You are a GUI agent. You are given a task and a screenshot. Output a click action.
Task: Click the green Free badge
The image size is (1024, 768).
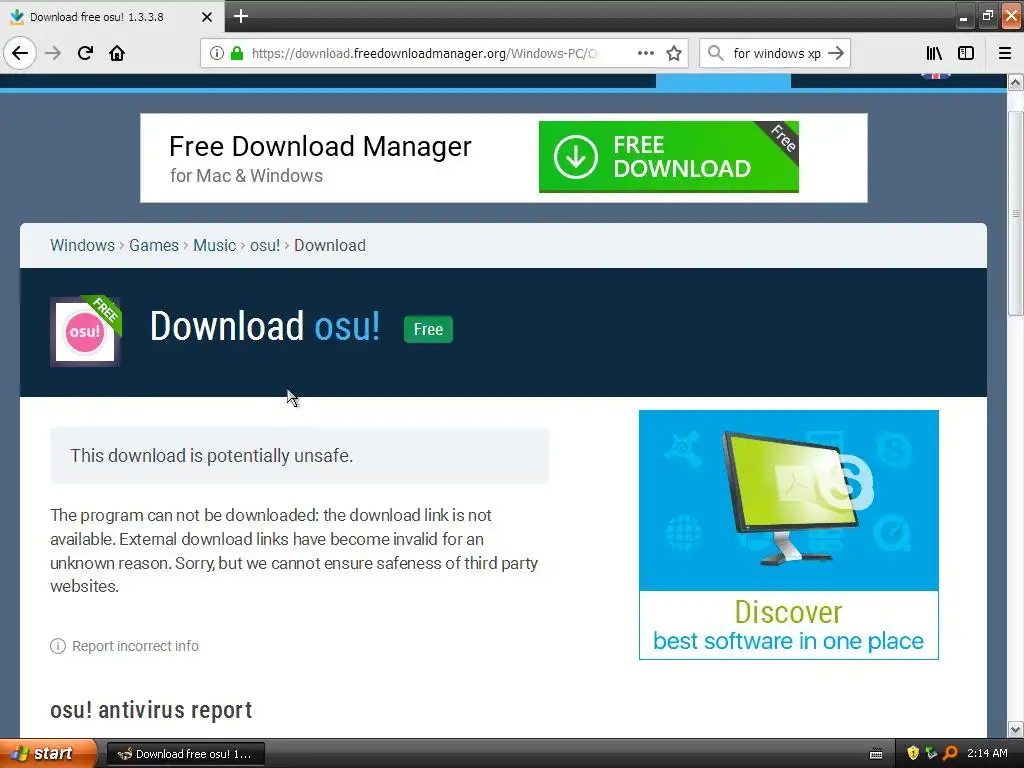coord(428,329)
